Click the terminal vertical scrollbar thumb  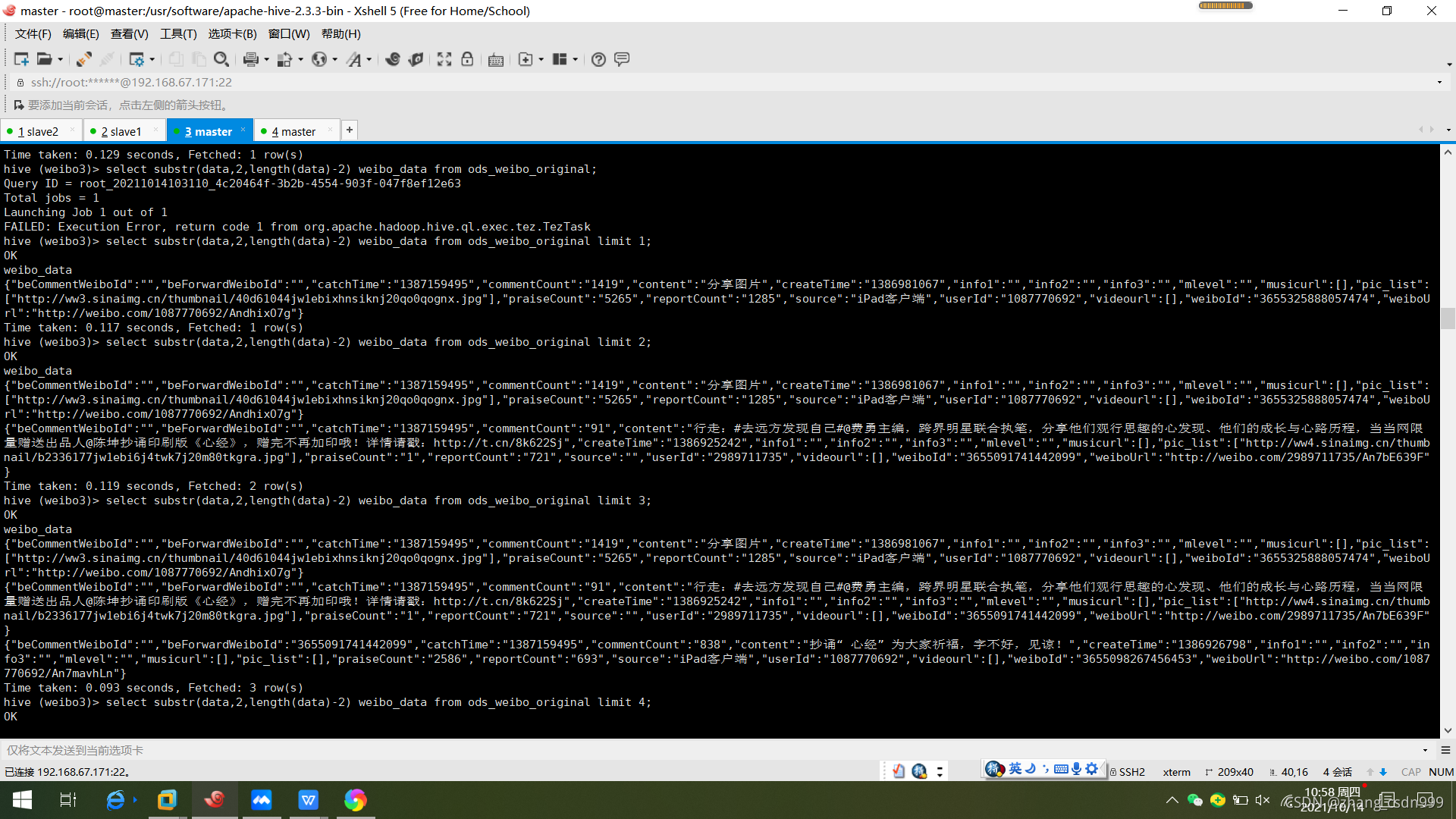(1448, 318)
